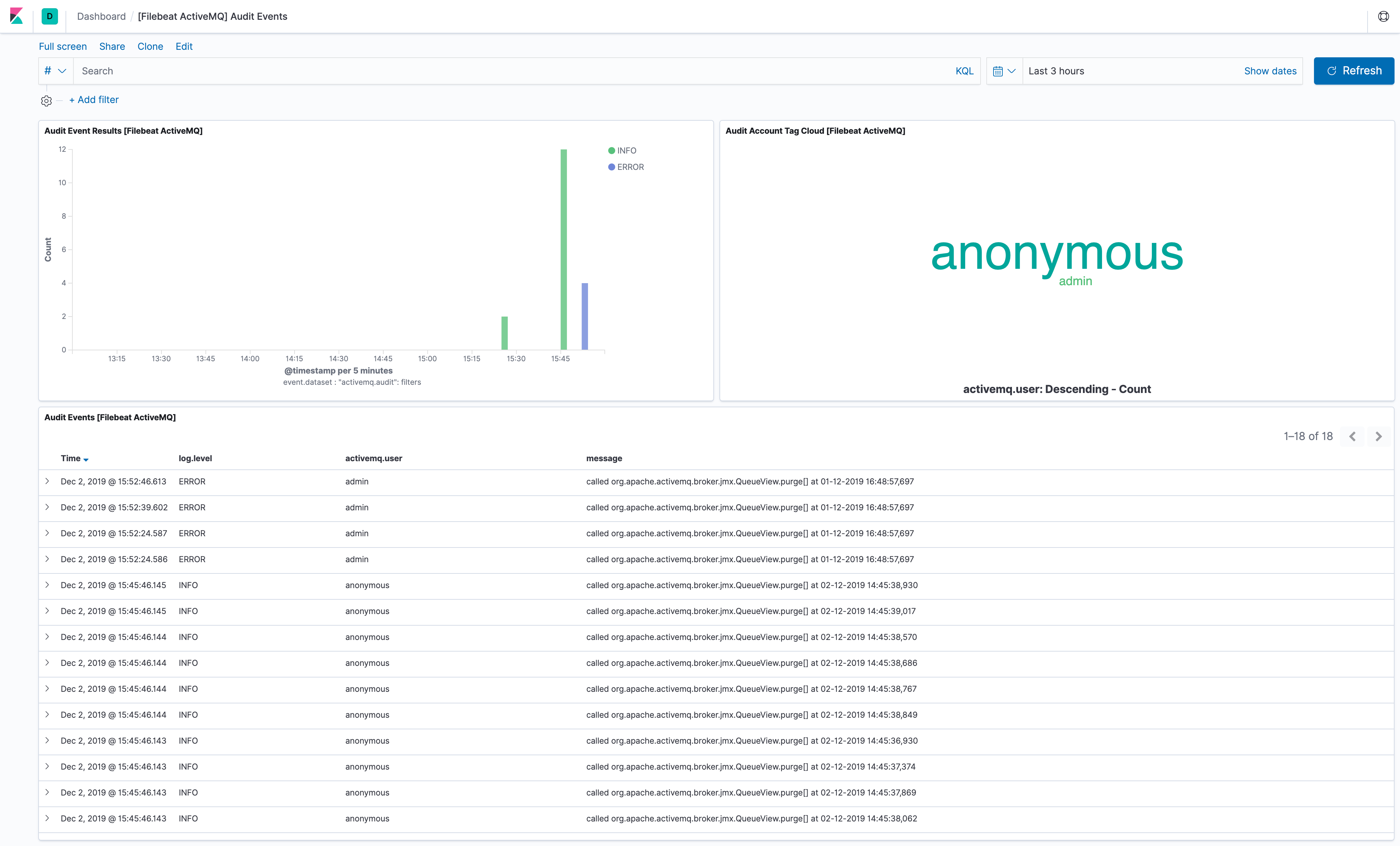1400x846 pixels.
Task: Open the 'D' space avatar icon
Action: (49, 16)
